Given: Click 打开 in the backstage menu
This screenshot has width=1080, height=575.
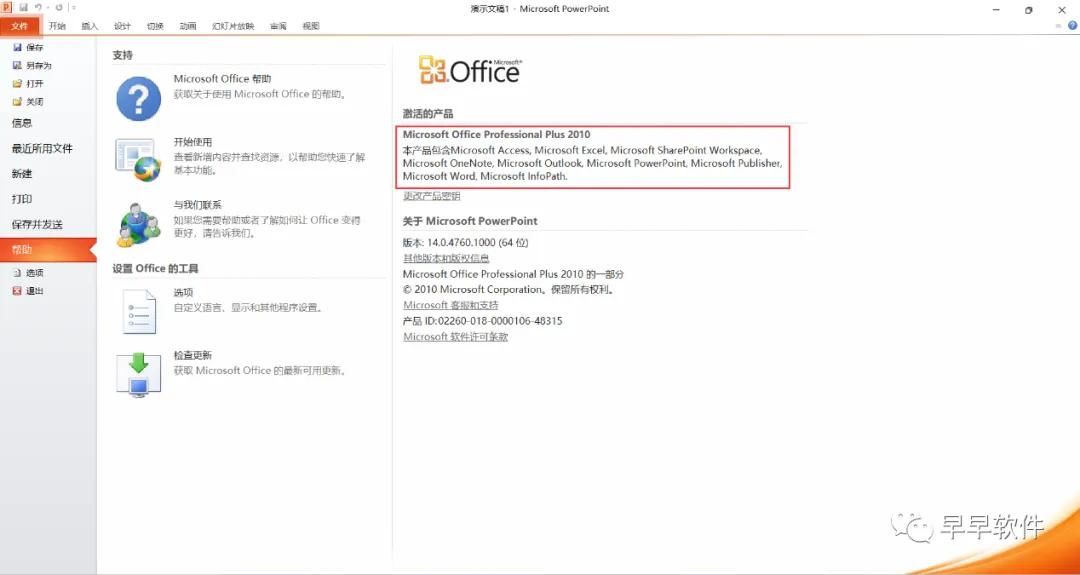Looking at the screenshot, I should [x=28, y=83].
